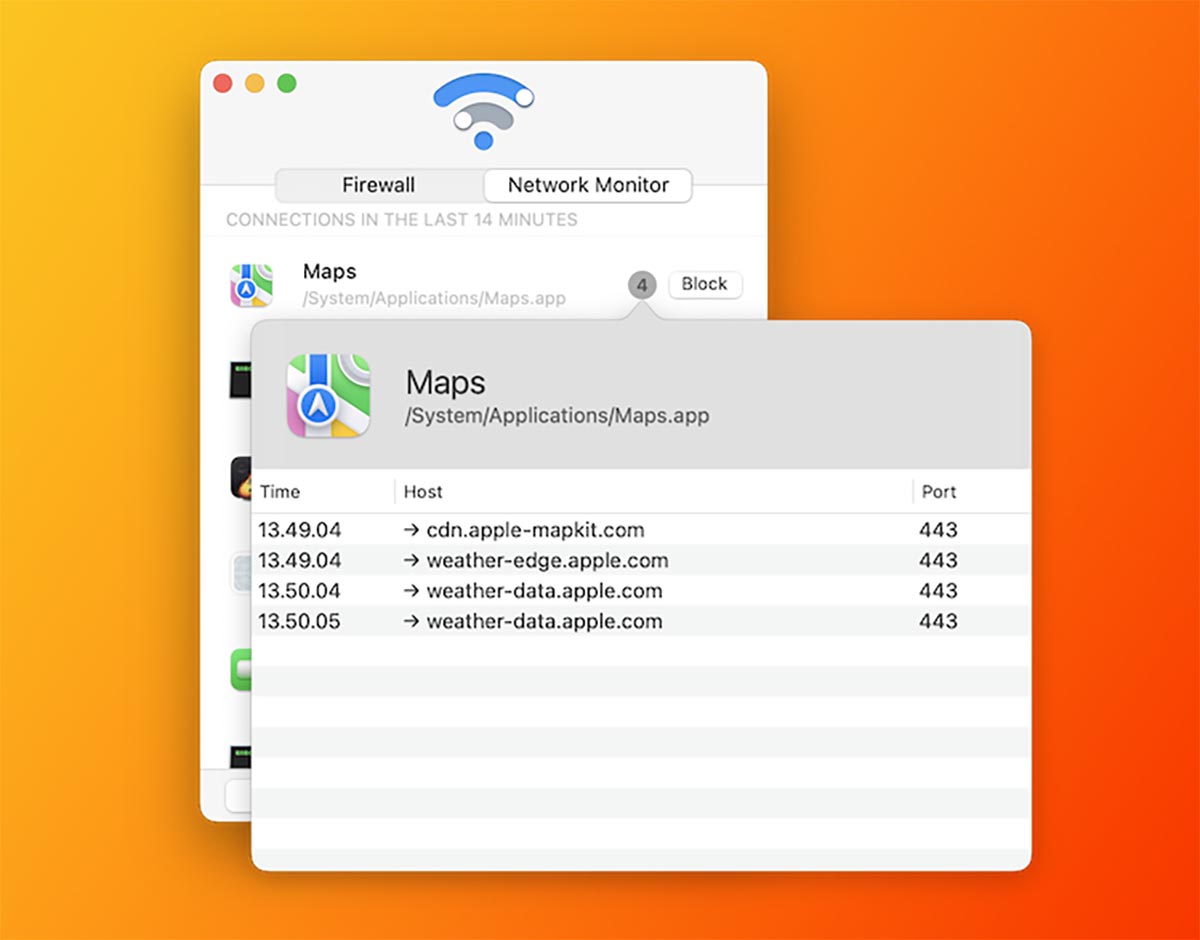Click the Wi-Fi logo at window top
This screenshot has width=1200, height=940.
484,112
